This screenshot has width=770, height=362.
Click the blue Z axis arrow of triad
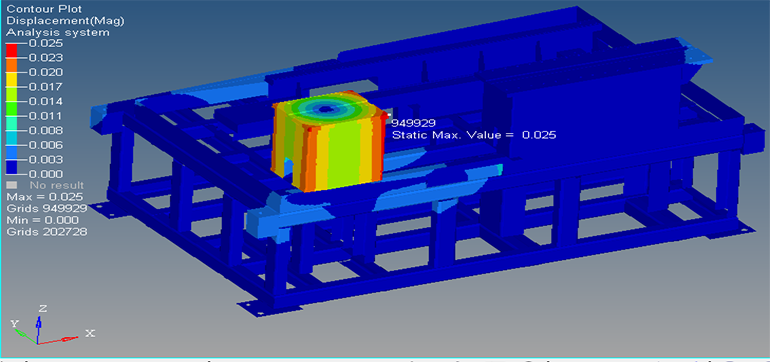click(x=39, y=323)
